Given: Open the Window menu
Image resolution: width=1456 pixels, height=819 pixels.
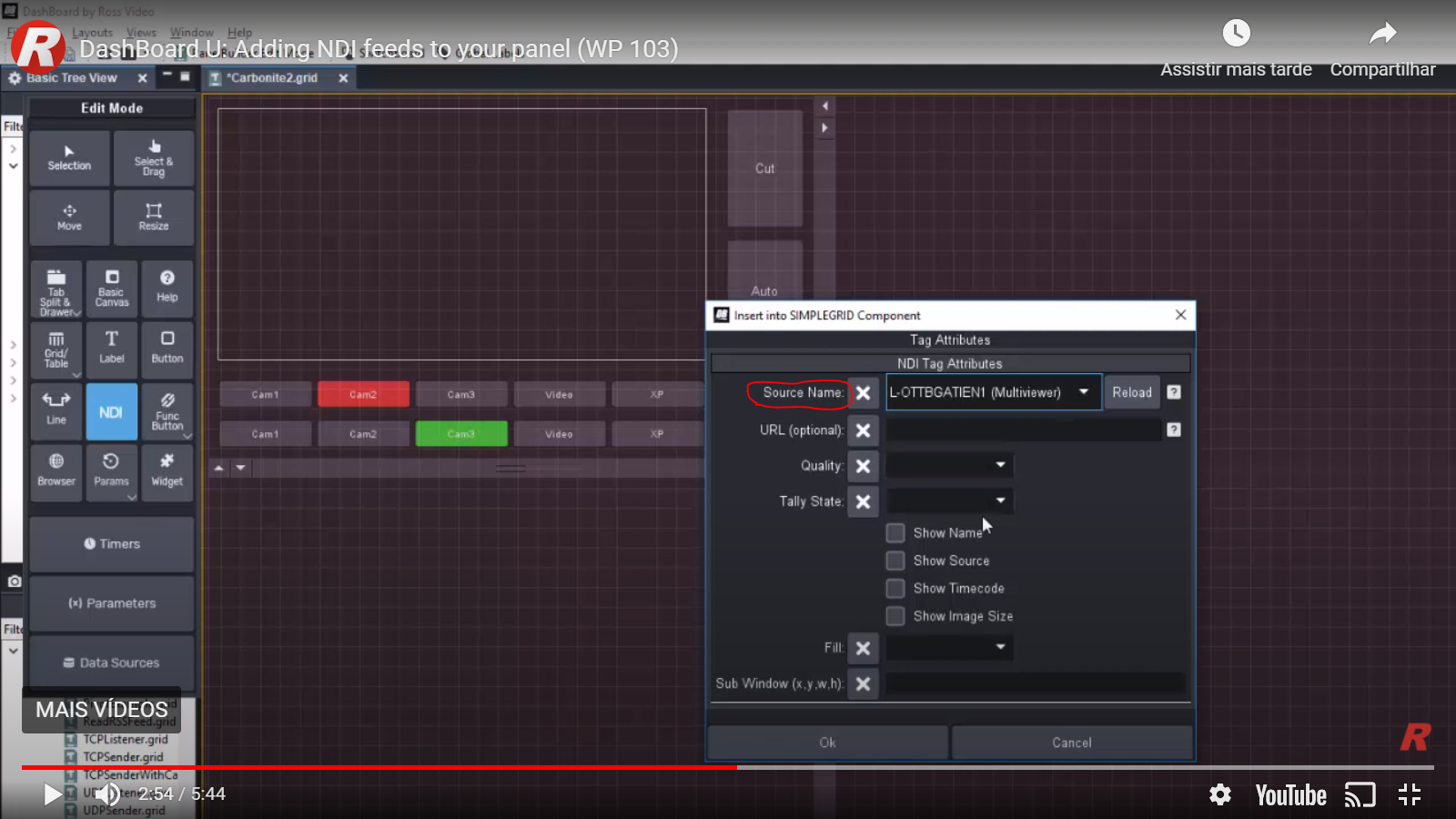Looking at the screenshot, I should pos(191,33).
